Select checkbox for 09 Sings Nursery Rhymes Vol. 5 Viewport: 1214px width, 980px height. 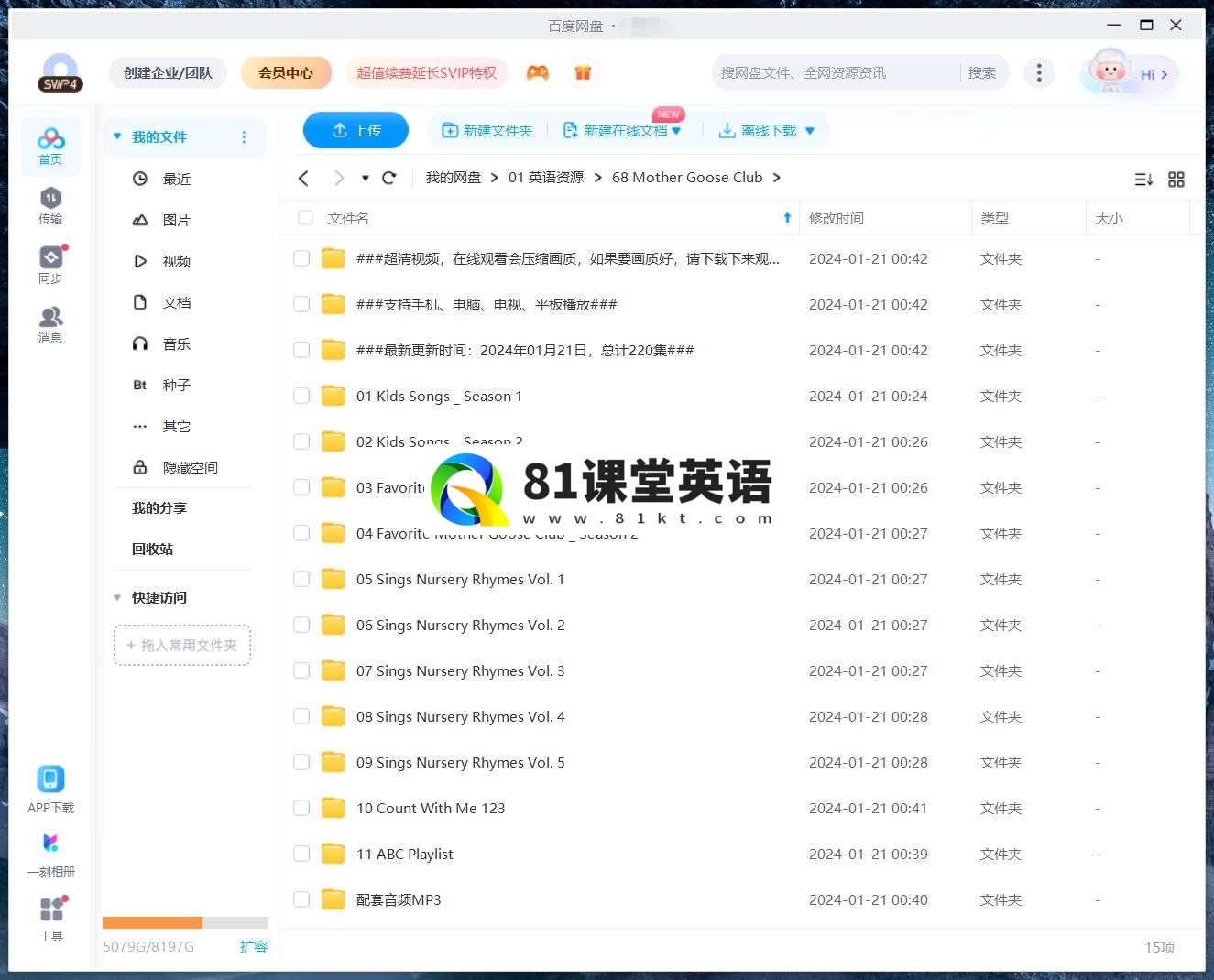pos(301,762)
